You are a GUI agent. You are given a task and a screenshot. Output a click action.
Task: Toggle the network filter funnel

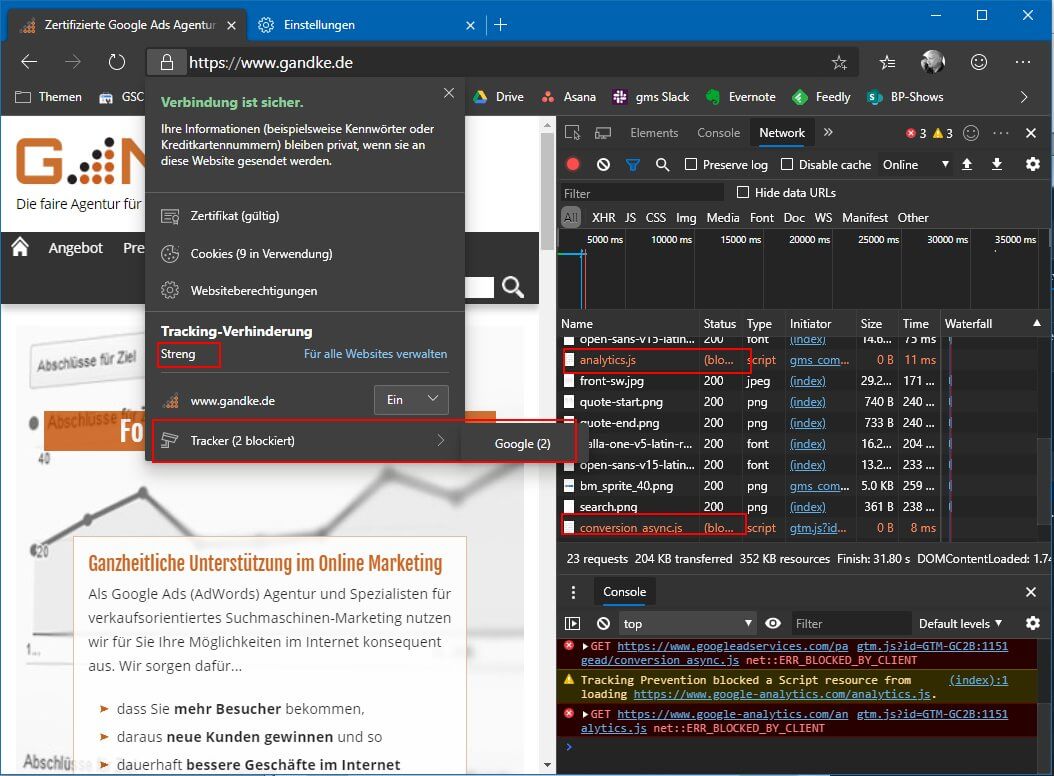[633, 164]
